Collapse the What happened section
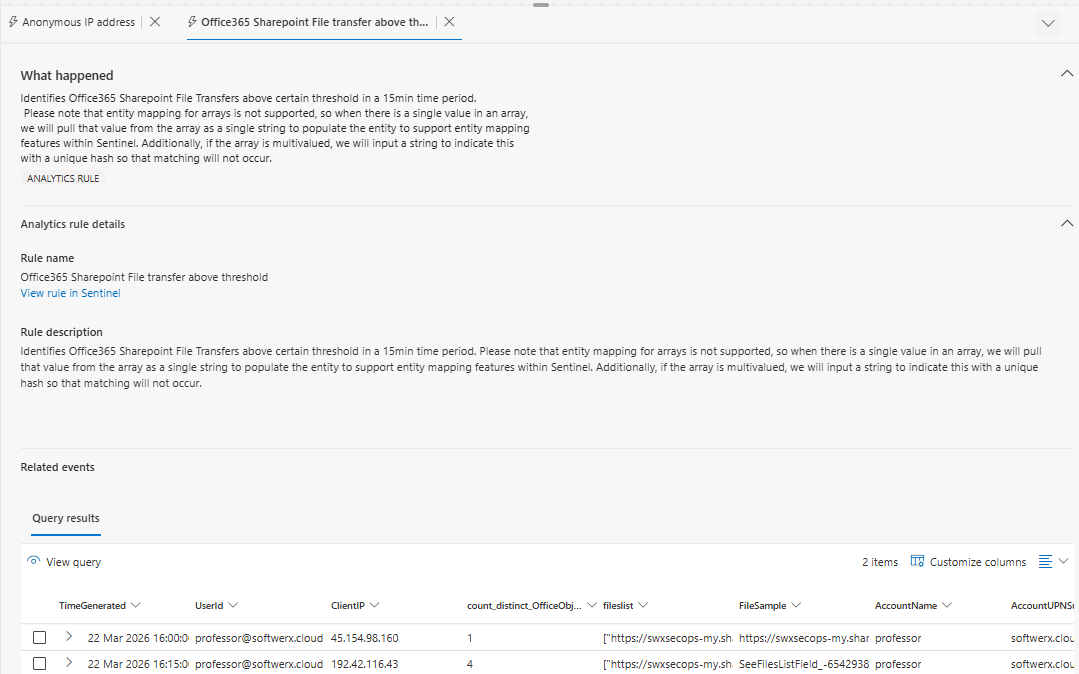Viewport: 1079px width, 674px height. pos(1067,73)
